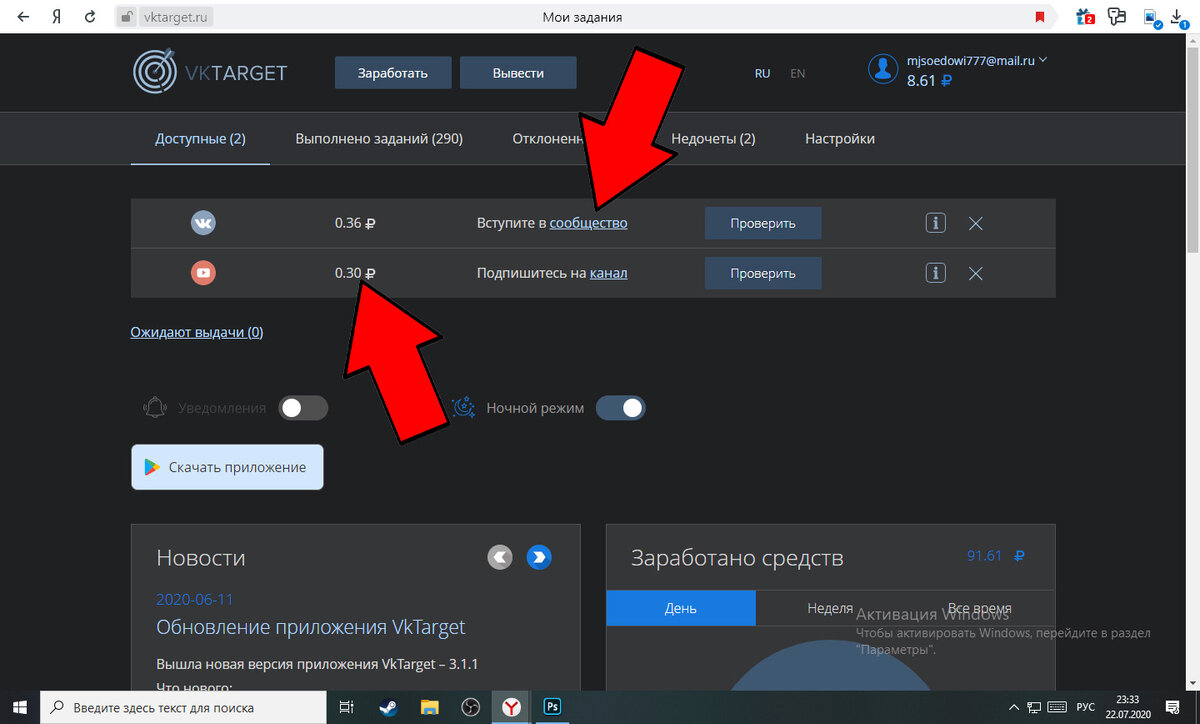
Task: Open the Completed tasks (290) tab
Action: (x=379, y=139)
